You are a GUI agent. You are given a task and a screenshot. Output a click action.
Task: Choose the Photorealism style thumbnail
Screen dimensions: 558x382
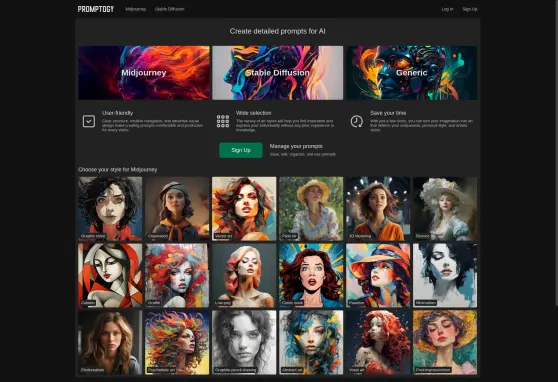tap(110, 342)
